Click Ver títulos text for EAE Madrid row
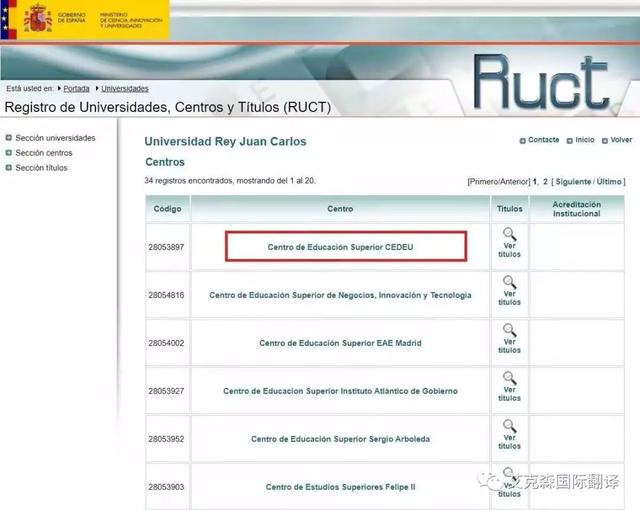 tap(509, 346)
